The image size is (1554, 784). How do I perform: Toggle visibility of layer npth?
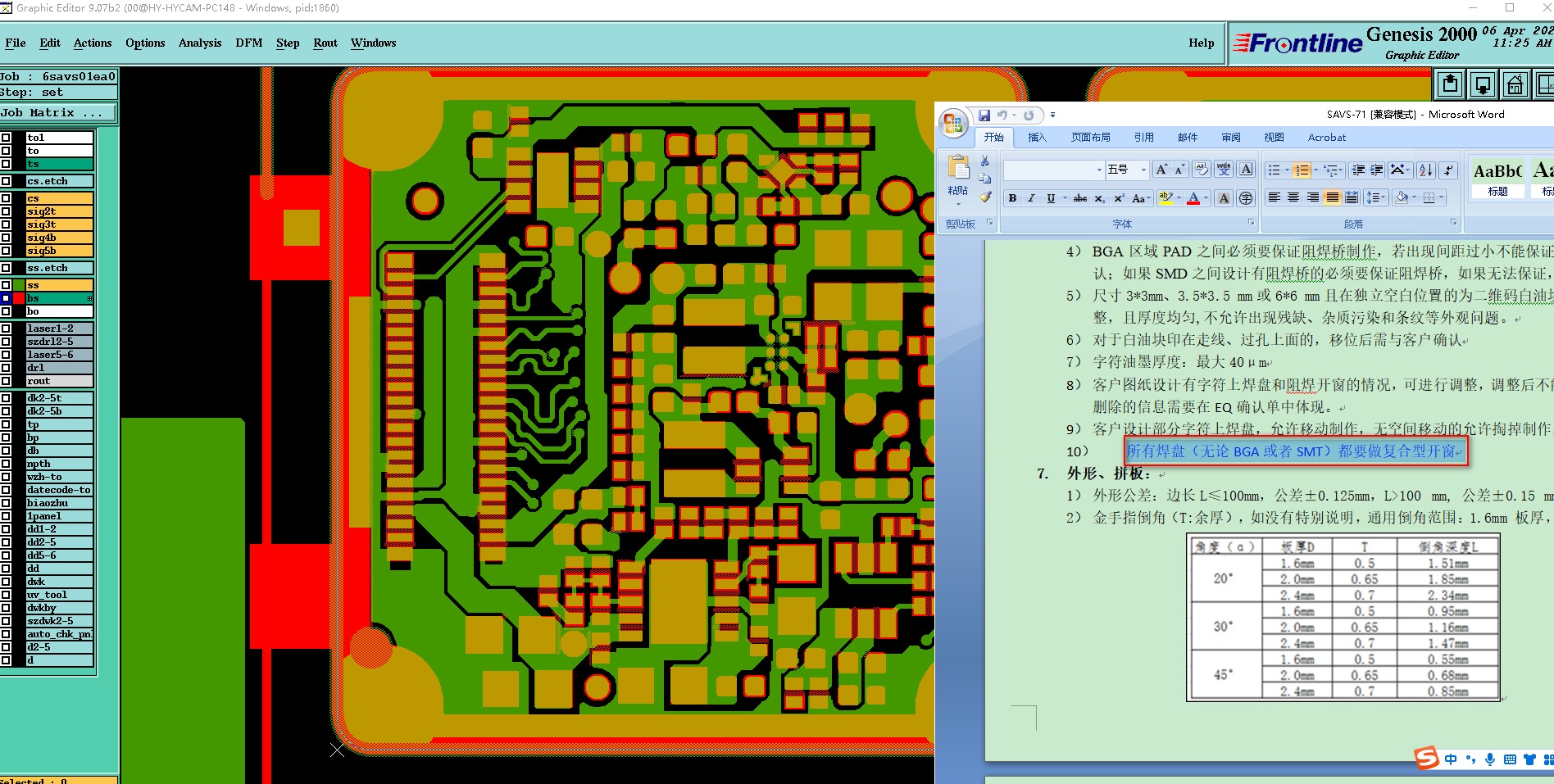6,464
